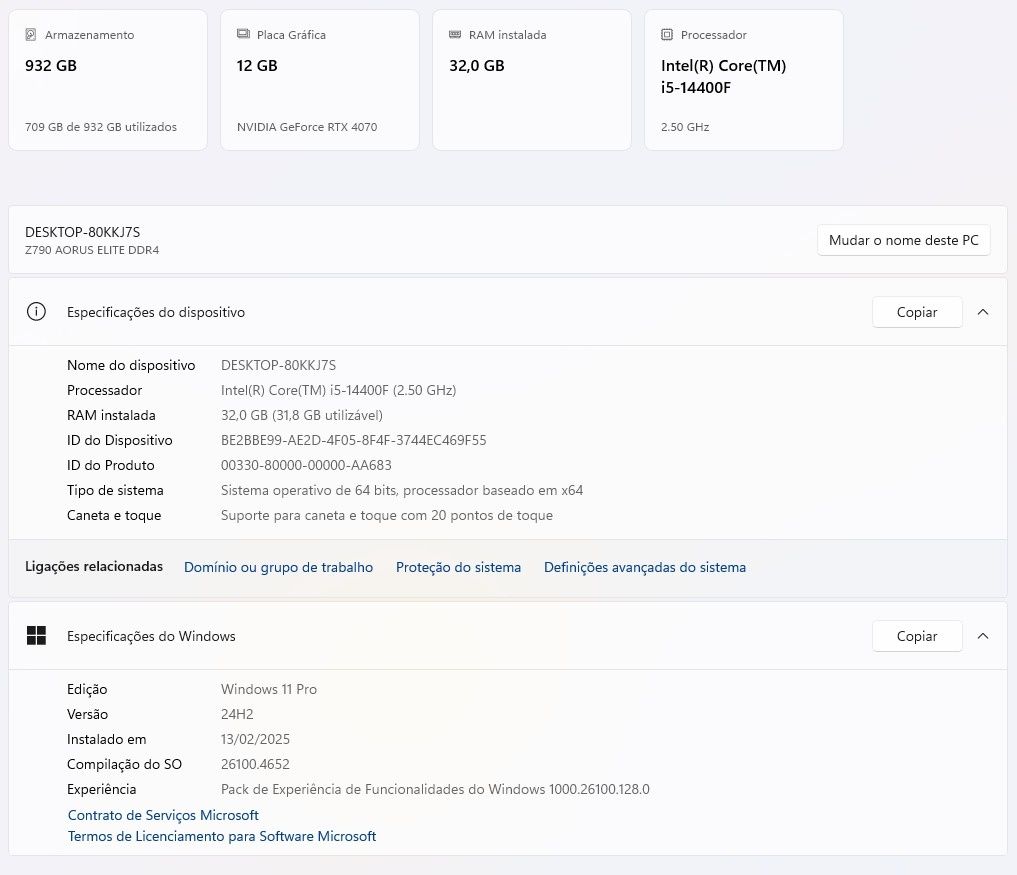Click the RAM chip icon beside RAM instalada
1017x875 pixels.
pyautogui.click(x=455, y=34)
